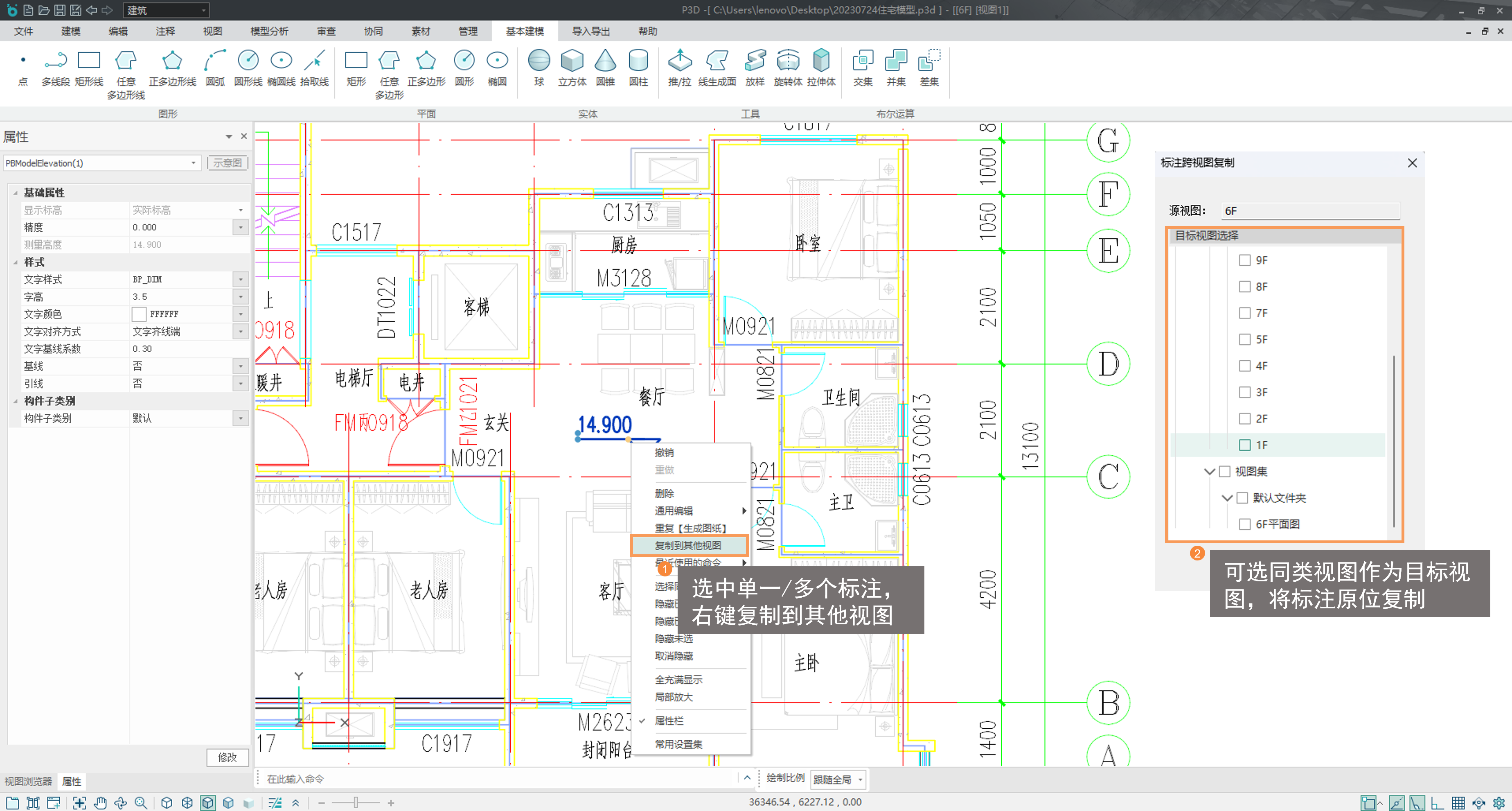The image size is (1512, 811).
Task: Open the 模型分析 ribbon tab
Action: (x=269, y=31)
